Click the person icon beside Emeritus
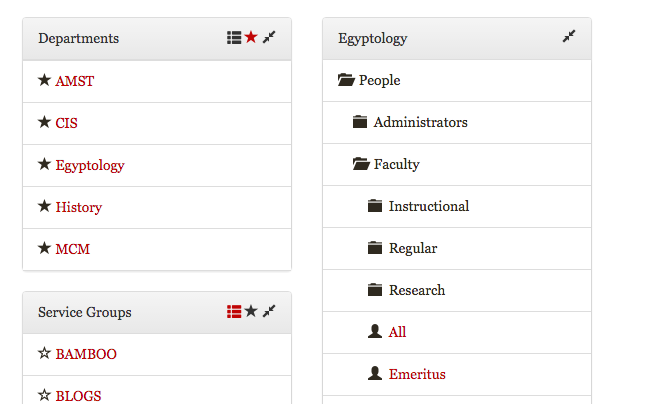Screen dimensions: 660x404 click(x=375, y=373)
